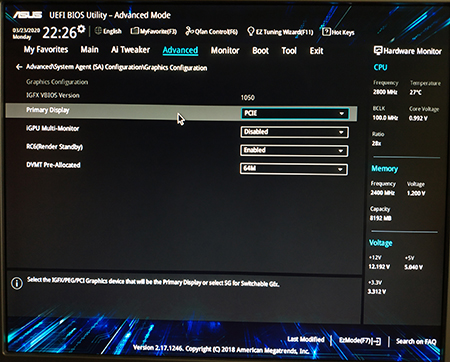Click the back arrow in breadcrumb path

[x=19, y=67]
